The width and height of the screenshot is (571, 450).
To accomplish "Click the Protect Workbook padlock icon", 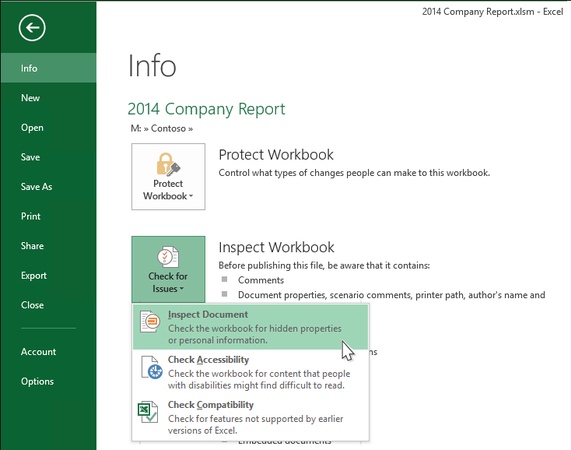I will (168, 164).
